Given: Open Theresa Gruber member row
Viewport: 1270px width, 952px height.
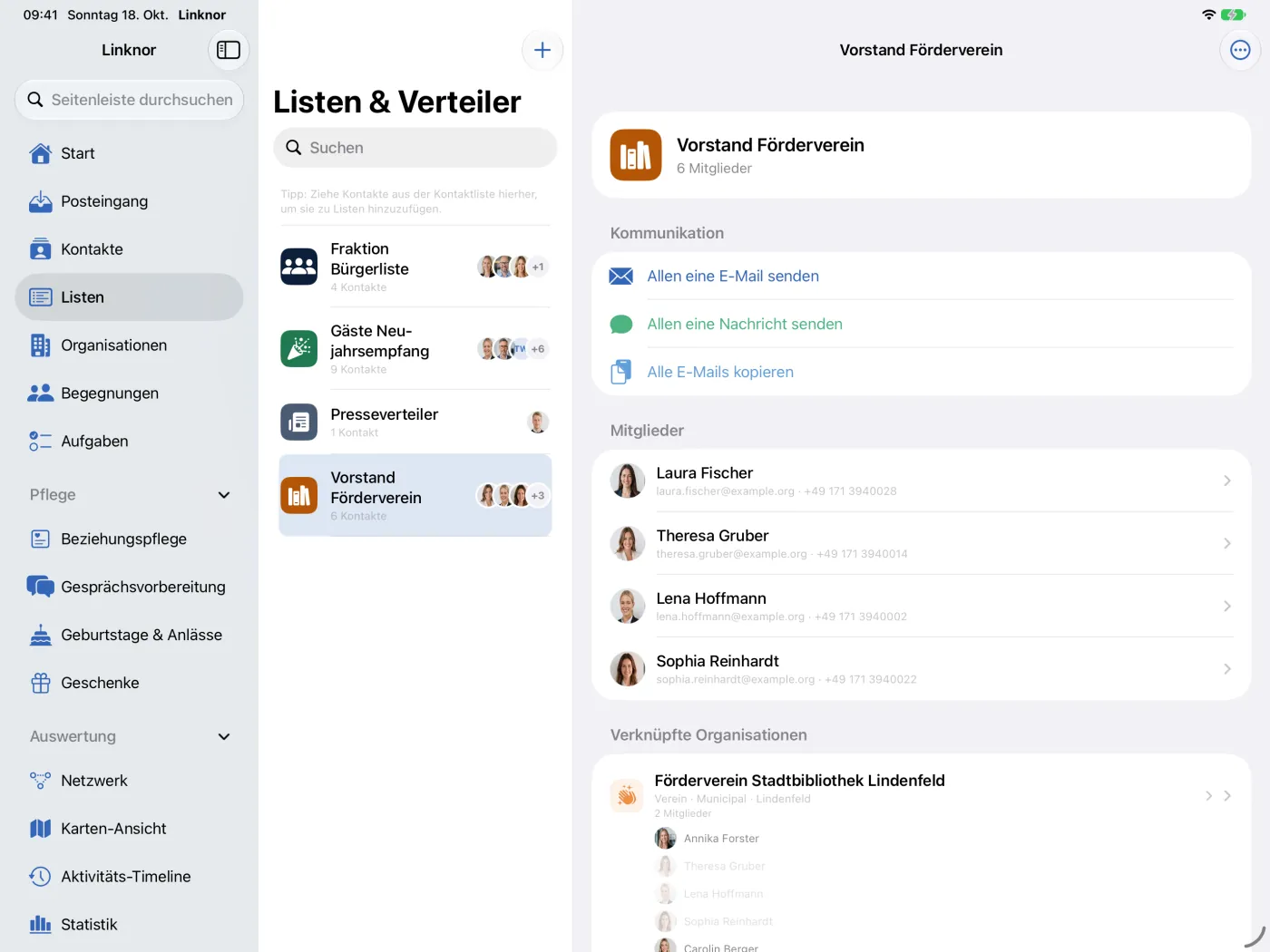Looking at the screenshot, I should 922,544.
